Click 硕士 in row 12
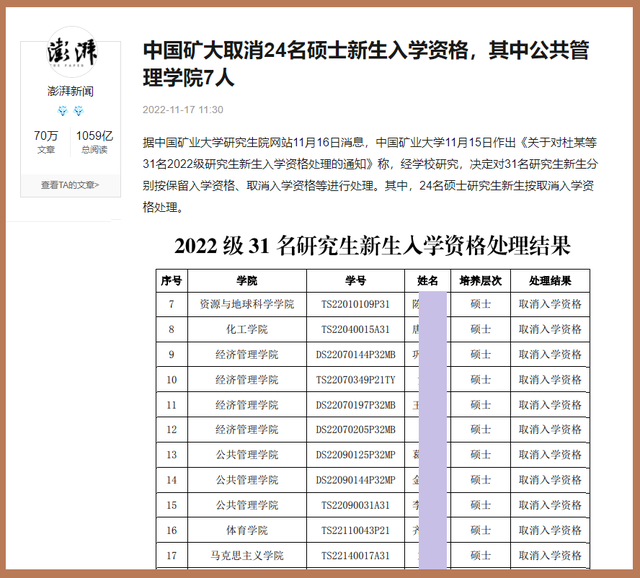The image size is (640, 578). 480,429
